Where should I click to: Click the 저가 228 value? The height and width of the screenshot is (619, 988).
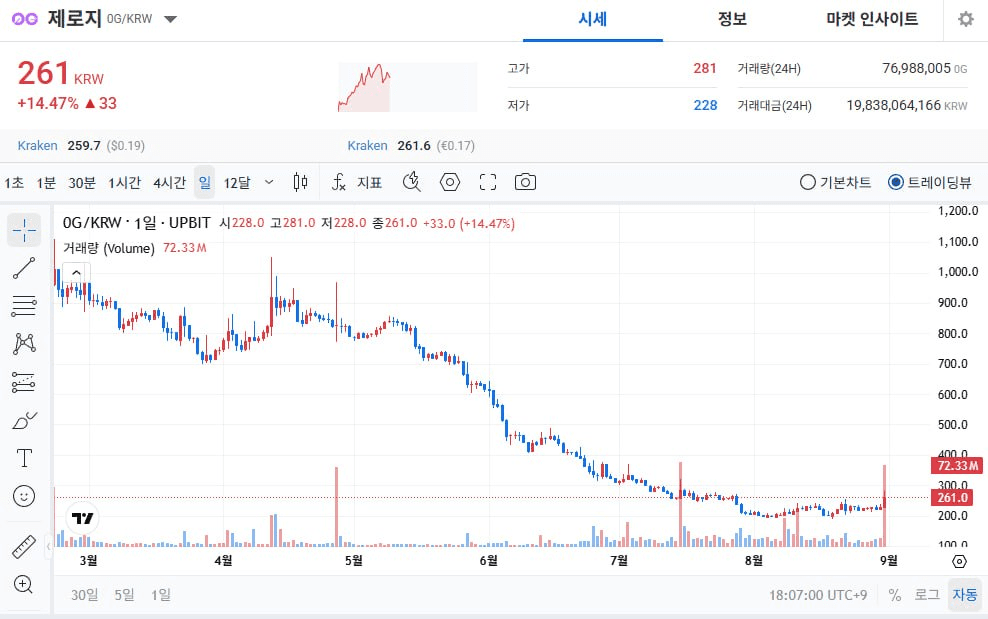[705, 105]
